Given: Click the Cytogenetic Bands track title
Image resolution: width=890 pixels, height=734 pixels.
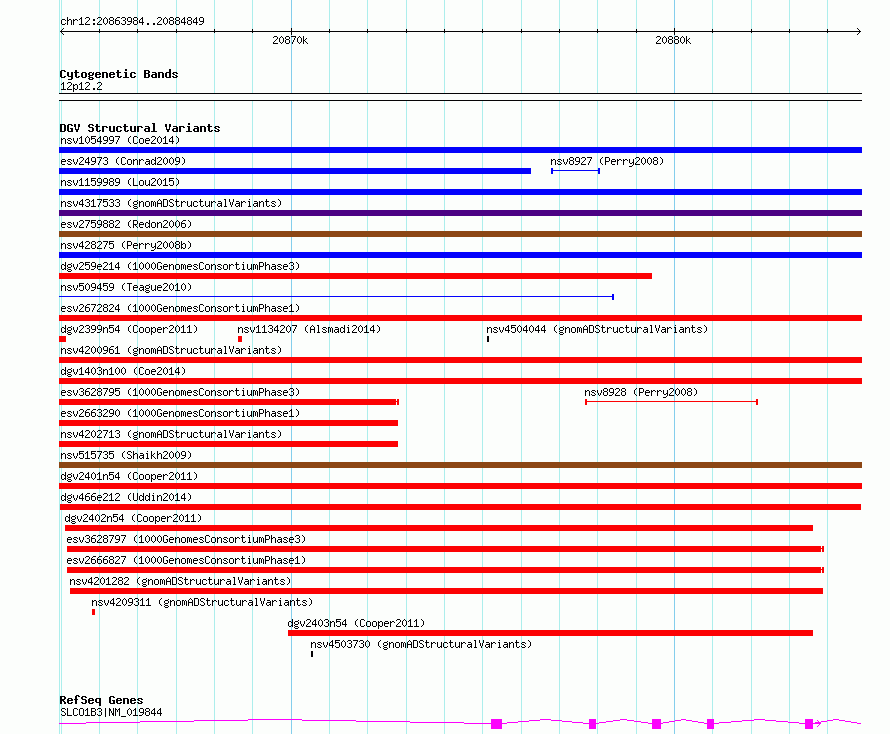Looking at the screenshot, I should point(119,74).
